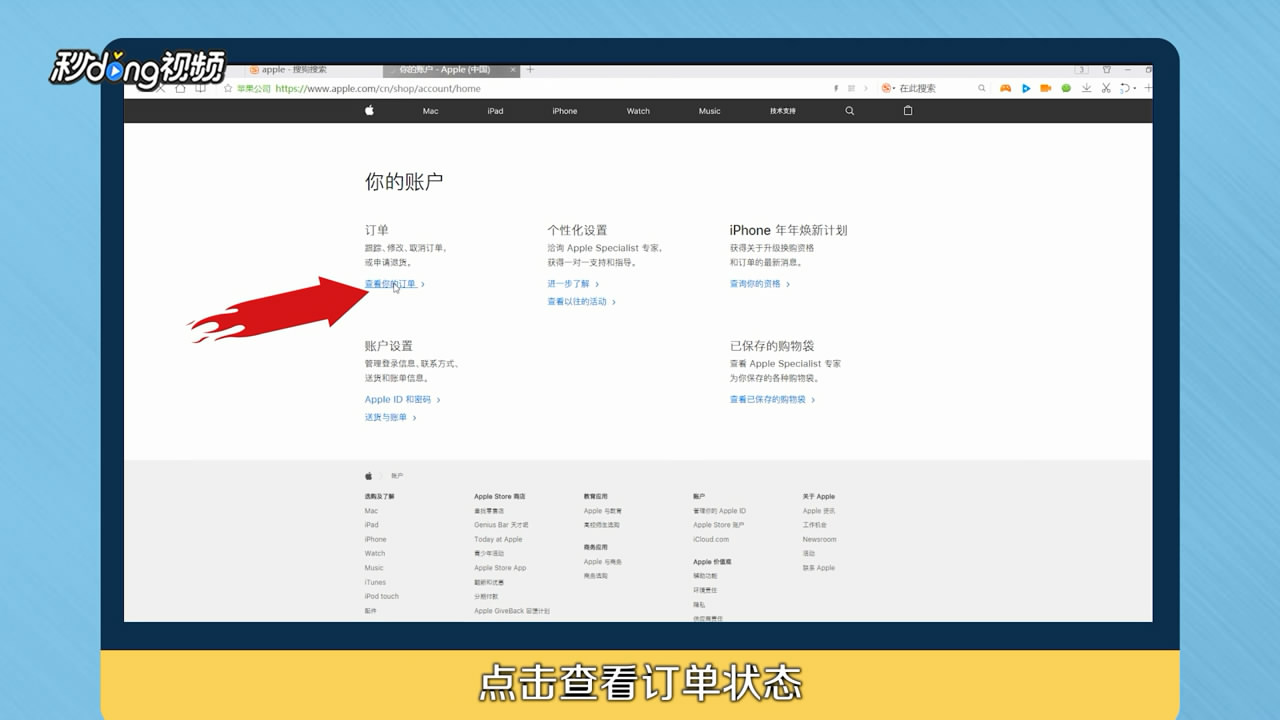Screen dimensions: 1280x720
Task: Click the footer Mac link
Action: point(371,511)
